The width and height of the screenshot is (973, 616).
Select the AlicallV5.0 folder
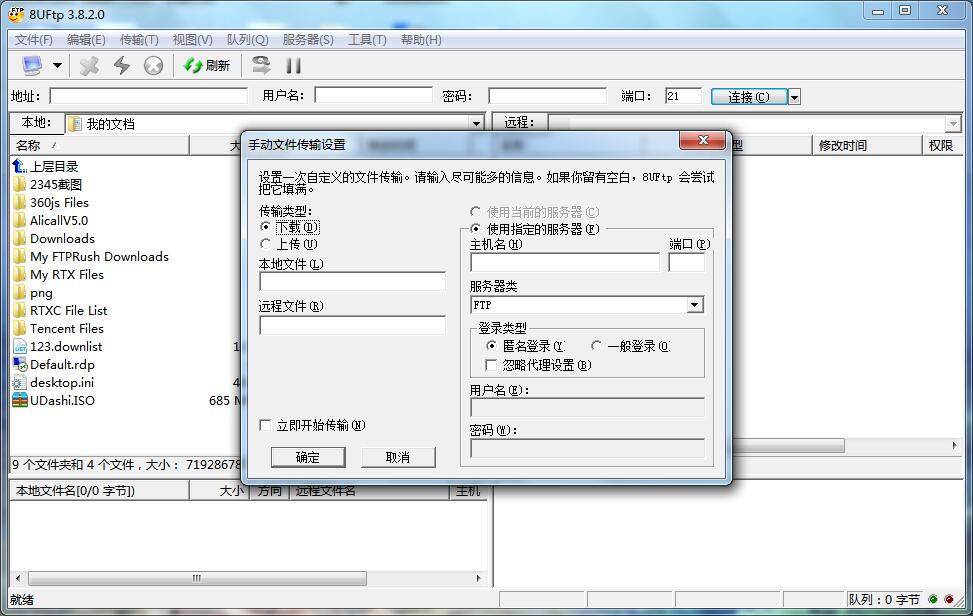[x=51, y=220]
